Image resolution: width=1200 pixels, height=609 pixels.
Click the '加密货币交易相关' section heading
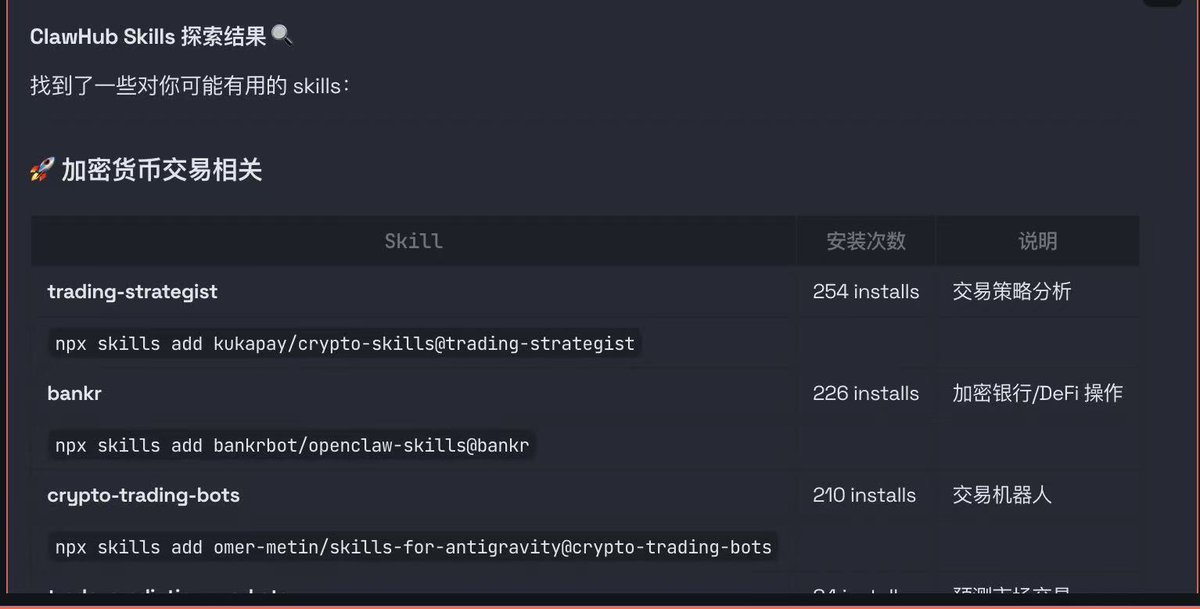(x=161, y=171)
